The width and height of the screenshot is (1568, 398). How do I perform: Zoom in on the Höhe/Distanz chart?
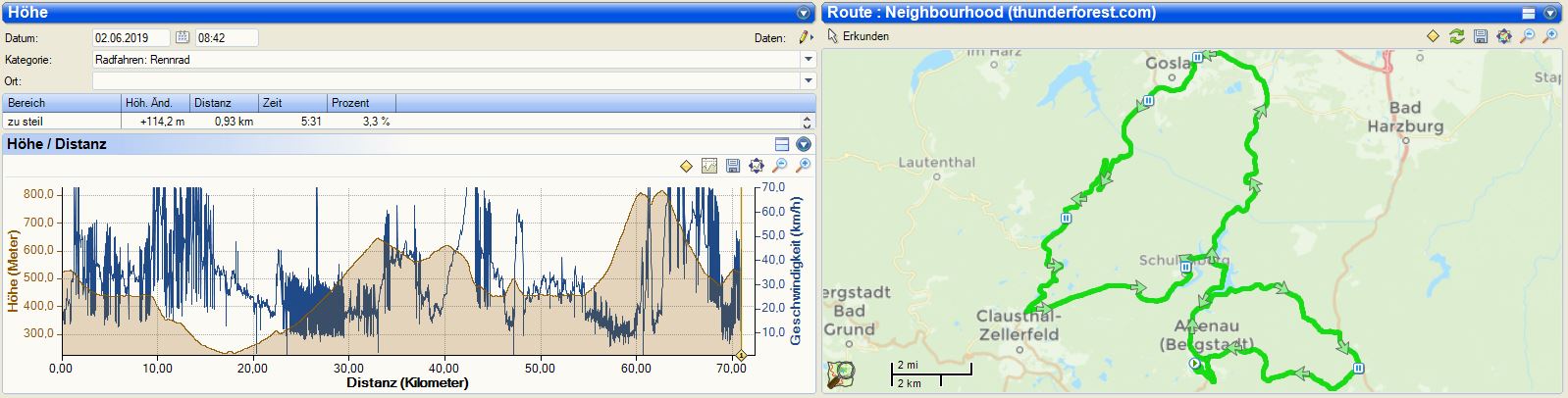[x=804, y=166]
